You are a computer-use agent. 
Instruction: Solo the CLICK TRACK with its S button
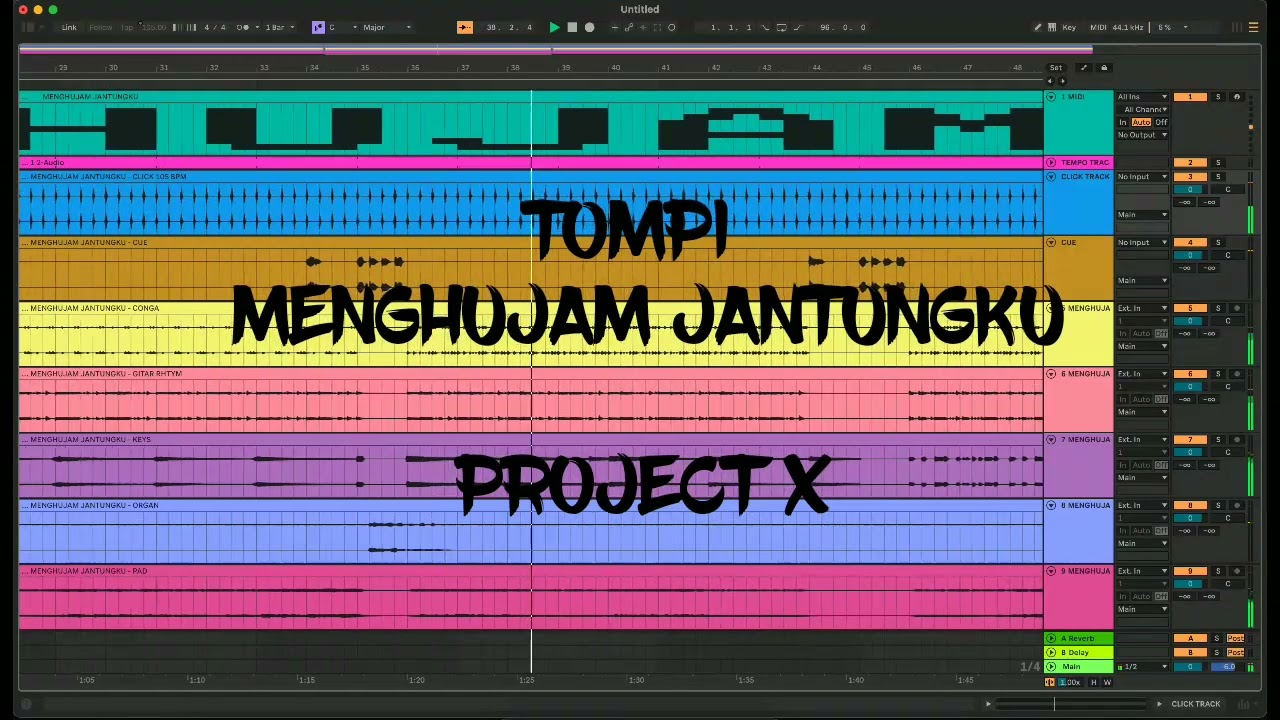(x=1218, y=176)
